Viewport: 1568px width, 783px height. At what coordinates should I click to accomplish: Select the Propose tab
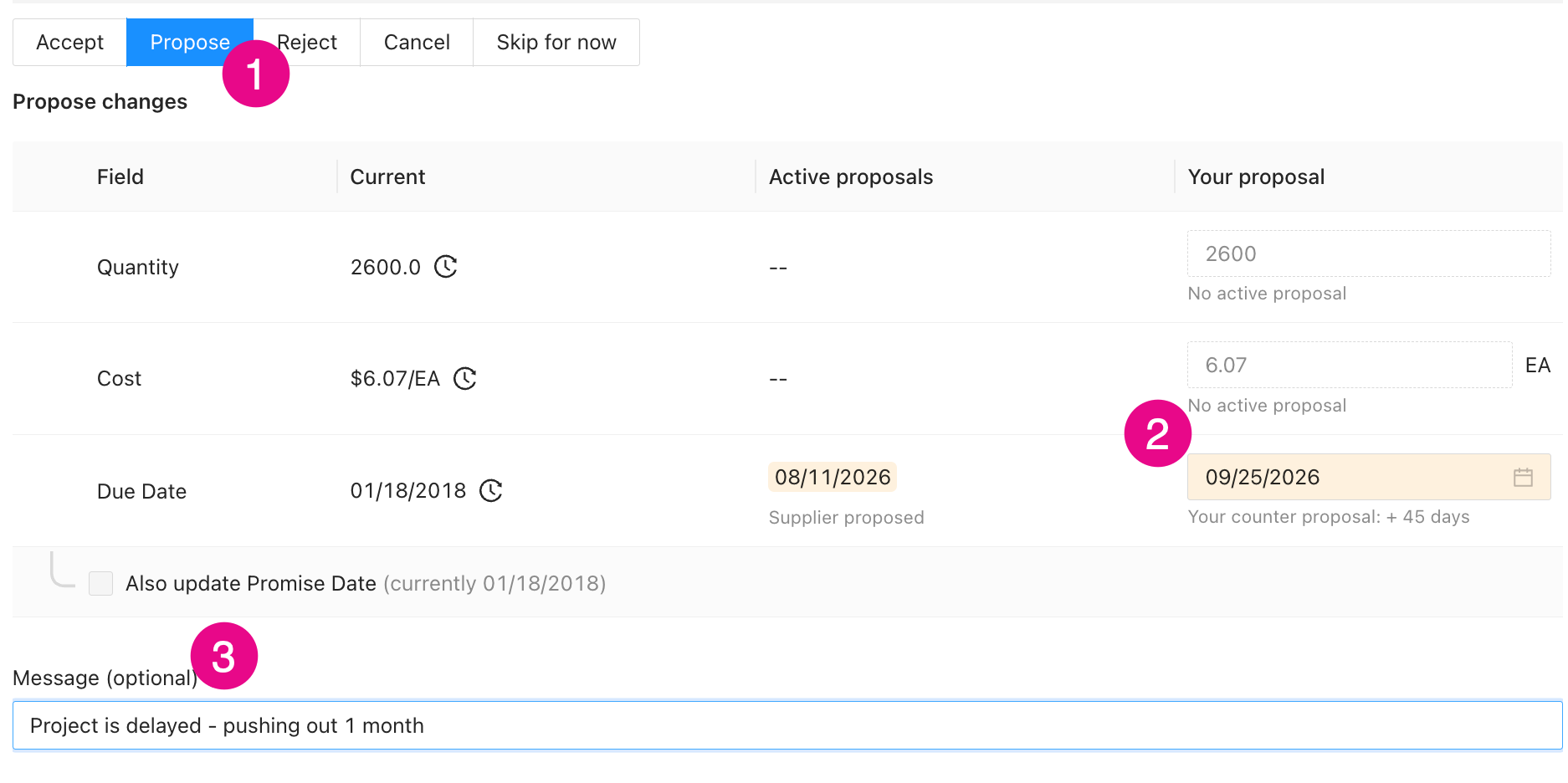(190, 43)
